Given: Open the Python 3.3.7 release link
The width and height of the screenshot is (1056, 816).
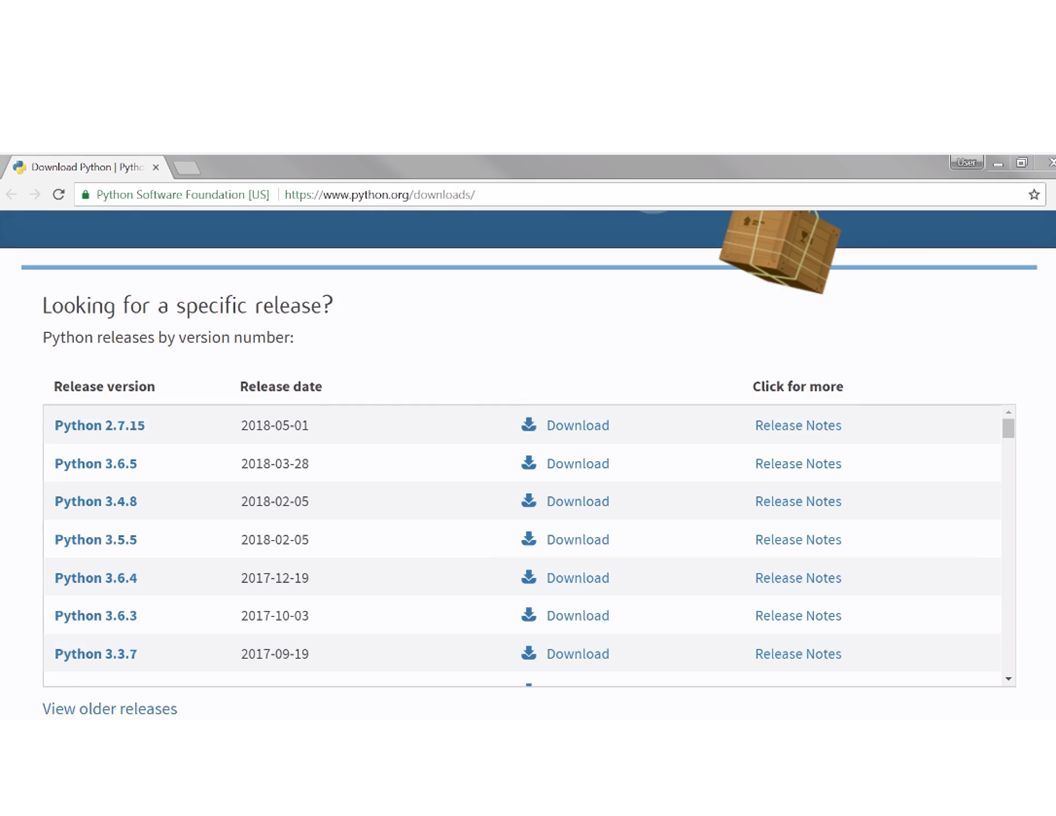Looking at the screenshot, I should (x=96, y=654).
